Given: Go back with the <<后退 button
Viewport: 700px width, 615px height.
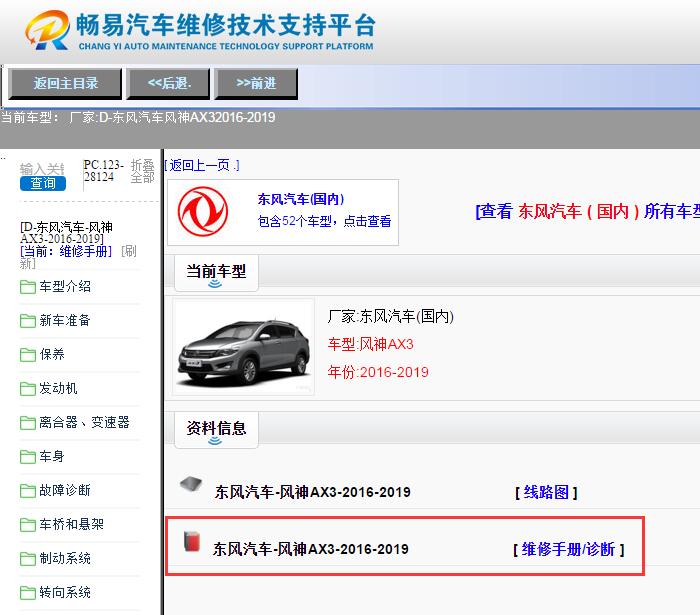Looking at the screenshot, I should point(168,83).
